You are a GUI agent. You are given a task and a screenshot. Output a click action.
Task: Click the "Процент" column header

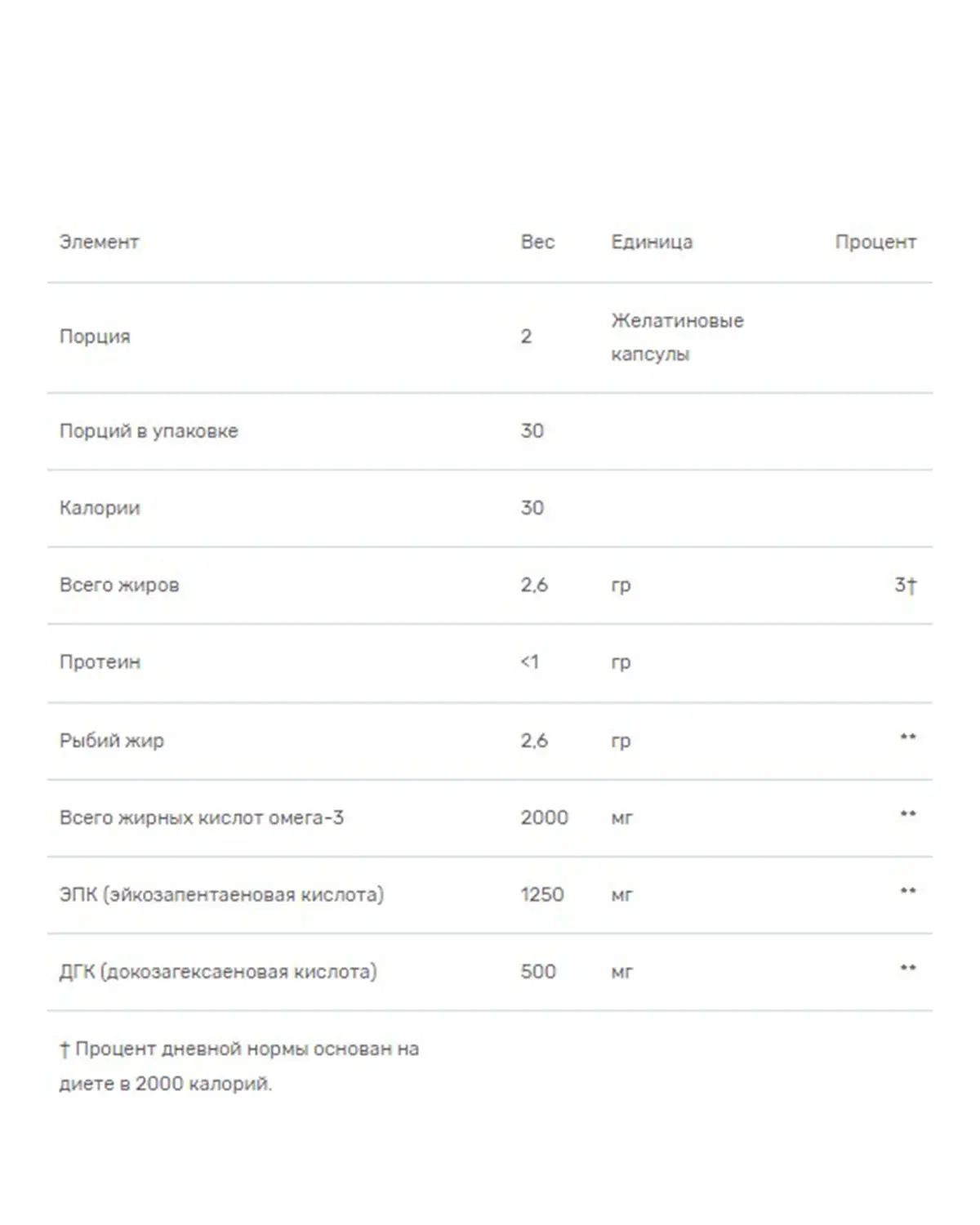point(875,242)
